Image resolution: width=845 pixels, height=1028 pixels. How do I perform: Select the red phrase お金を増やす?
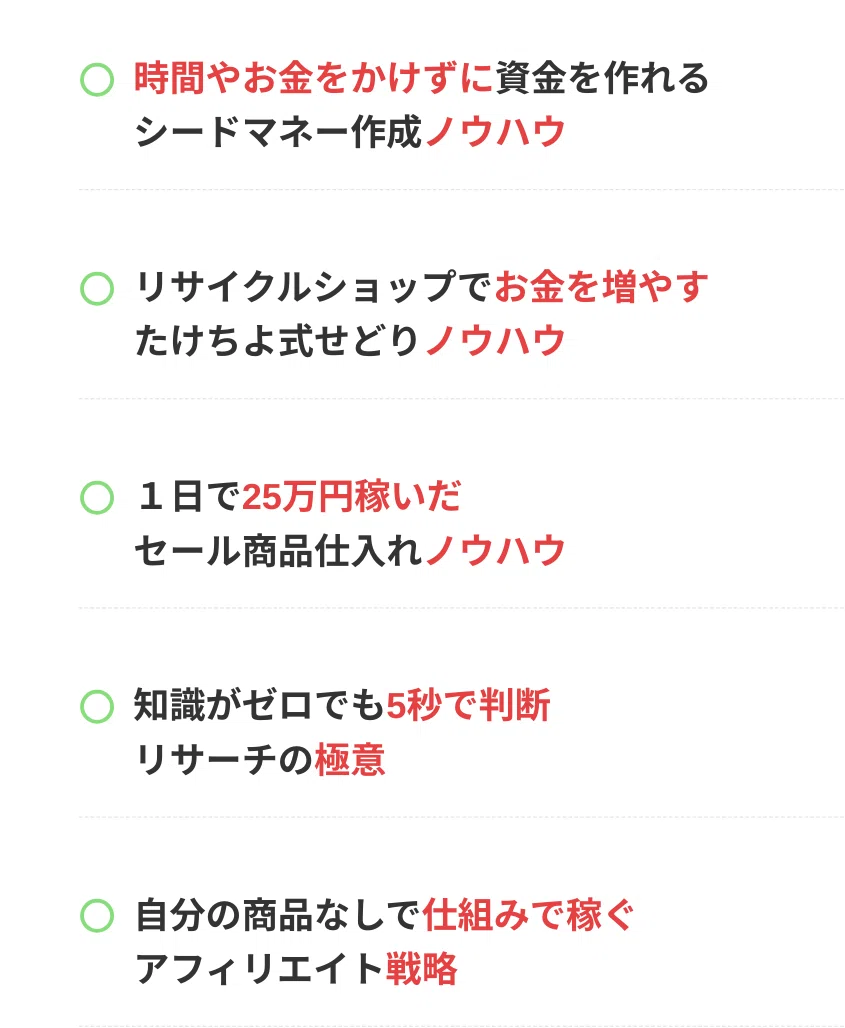tap(602, 289)
